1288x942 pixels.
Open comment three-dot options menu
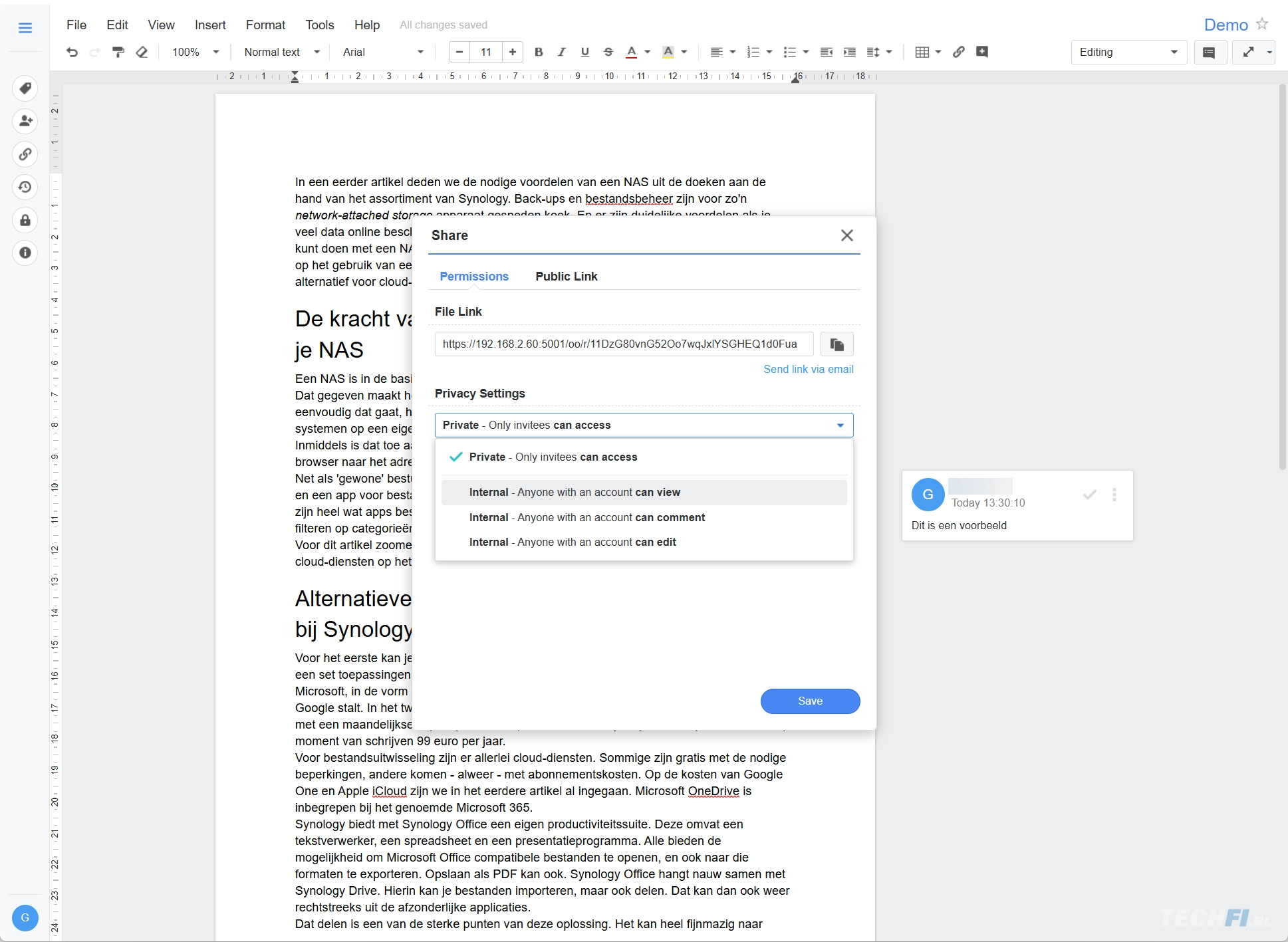[x=1114, y=495]
